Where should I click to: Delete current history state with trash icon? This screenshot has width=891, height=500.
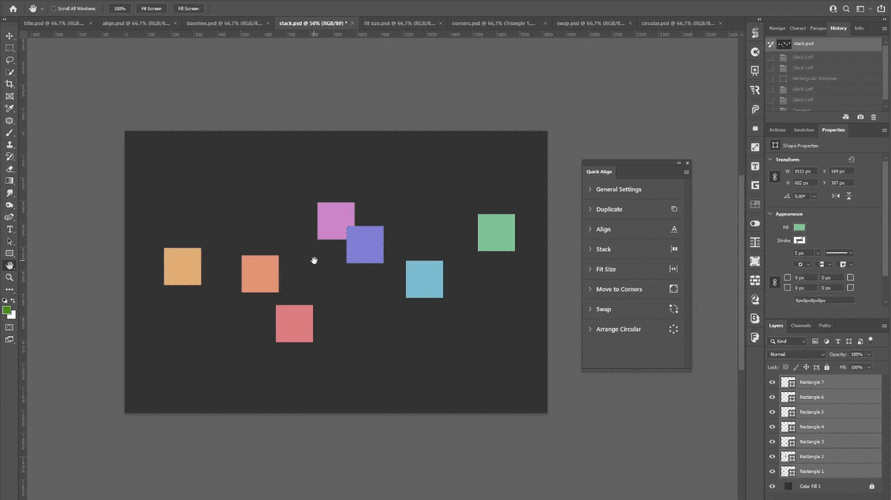point(873,117)
